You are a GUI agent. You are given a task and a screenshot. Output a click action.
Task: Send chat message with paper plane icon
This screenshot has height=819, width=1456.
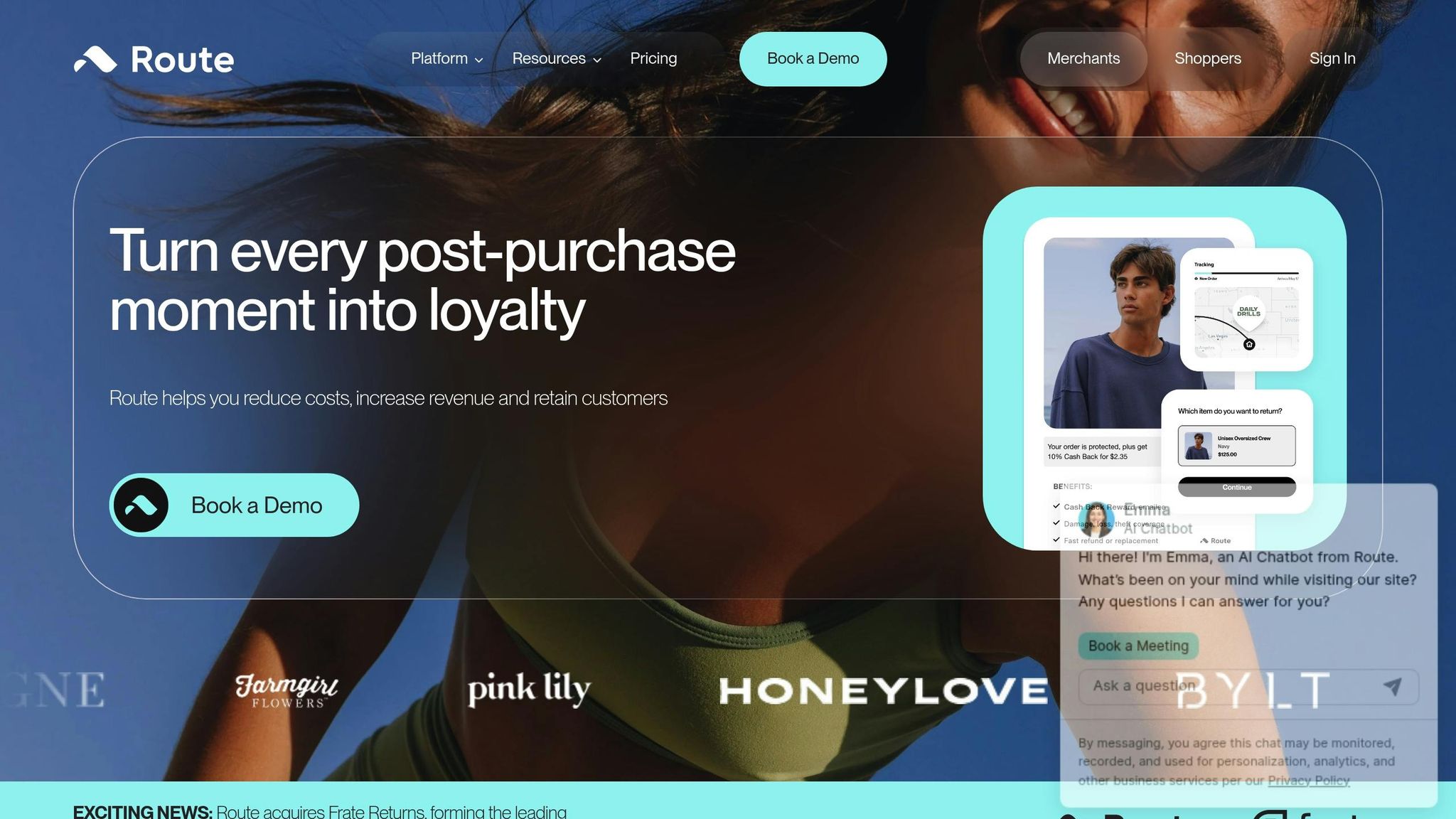(1392, 686)
